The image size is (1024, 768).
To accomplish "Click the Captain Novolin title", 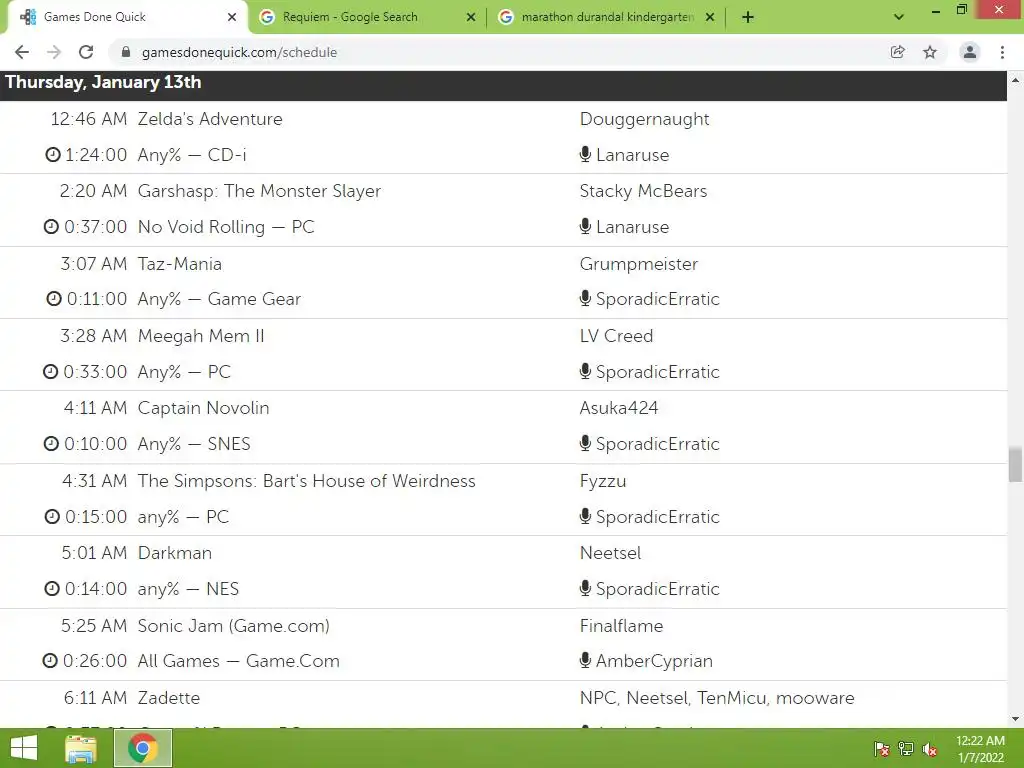I will (x=204, y=408).
